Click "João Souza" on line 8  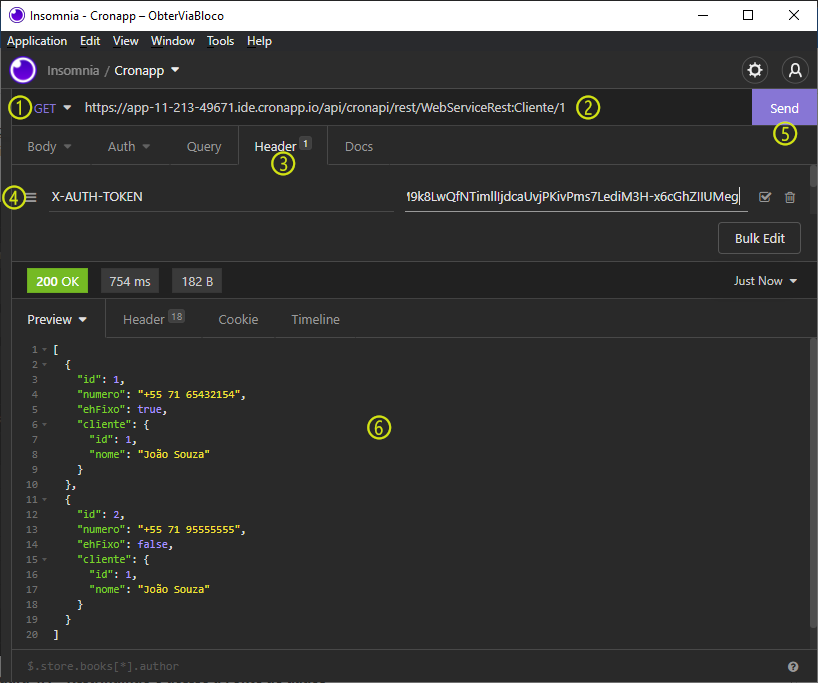click(x=174, y=454)
